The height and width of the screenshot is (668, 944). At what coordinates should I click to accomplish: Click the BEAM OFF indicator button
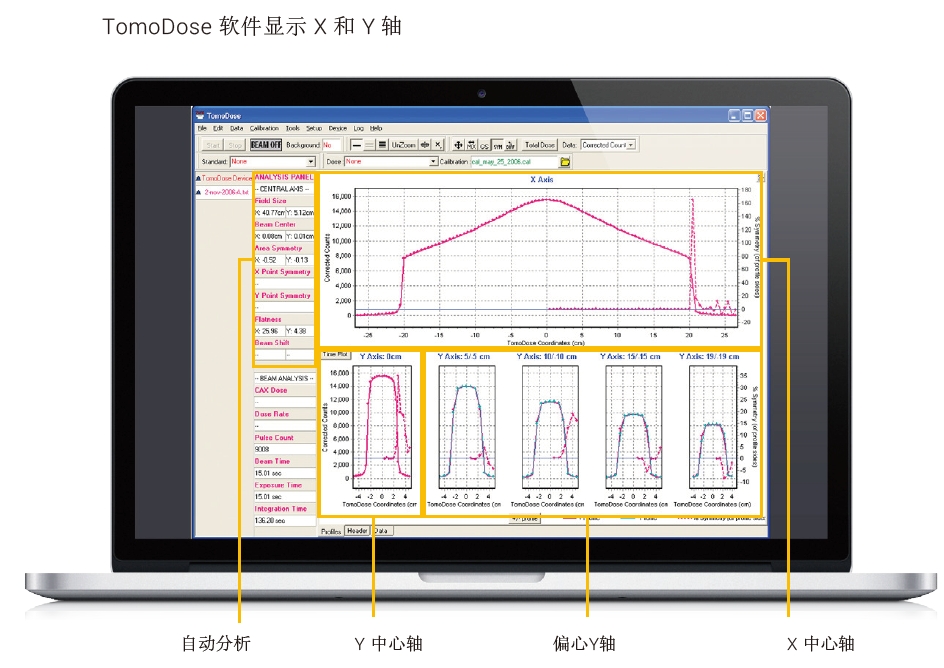[x=266, y=145]
